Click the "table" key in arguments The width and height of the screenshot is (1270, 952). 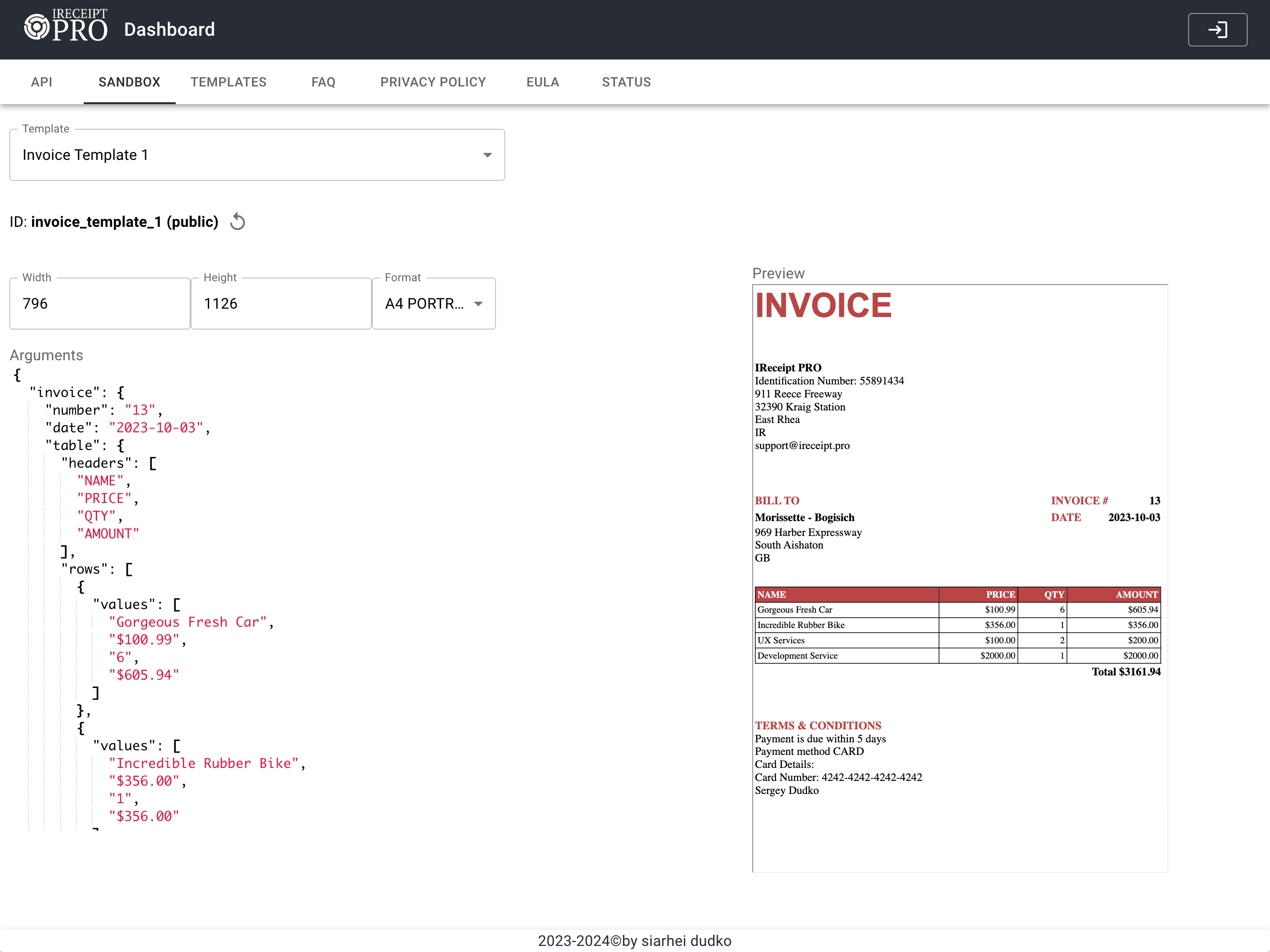[76, 446]
